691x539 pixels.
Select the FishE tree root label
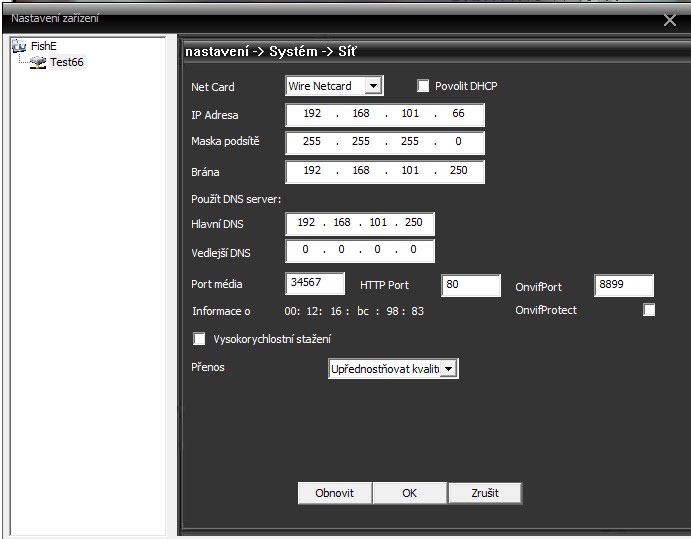(x=44, y=46)
